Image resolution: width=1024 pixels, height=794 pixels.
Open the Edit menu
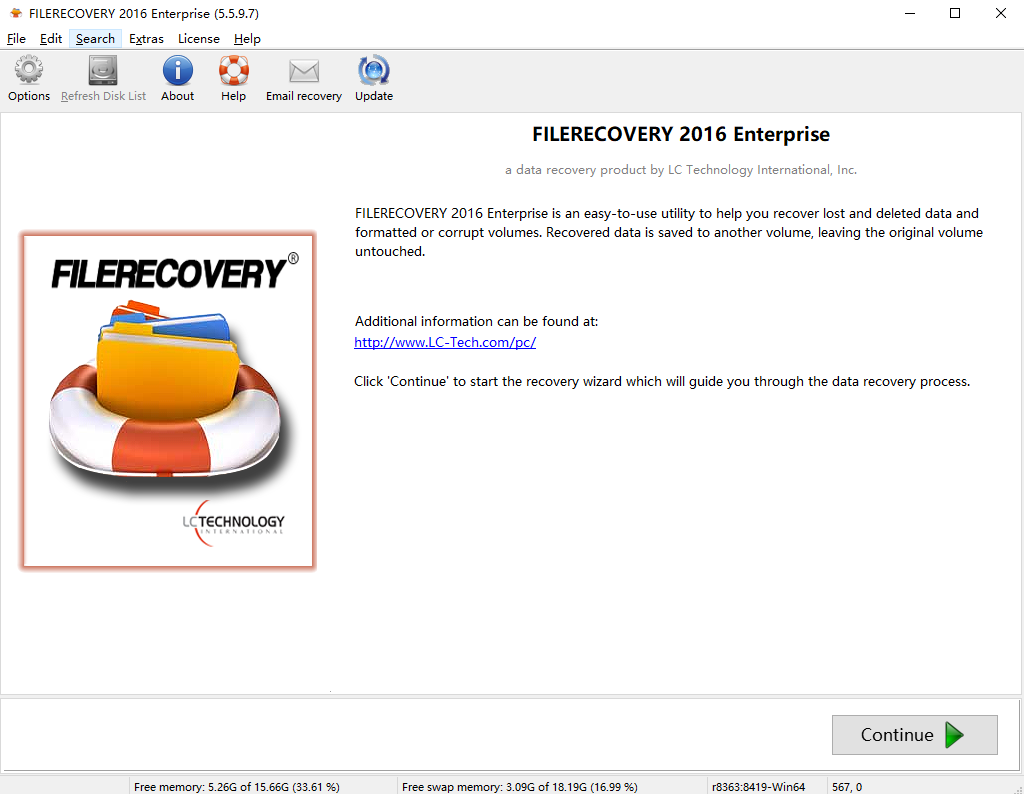[51, 39]
